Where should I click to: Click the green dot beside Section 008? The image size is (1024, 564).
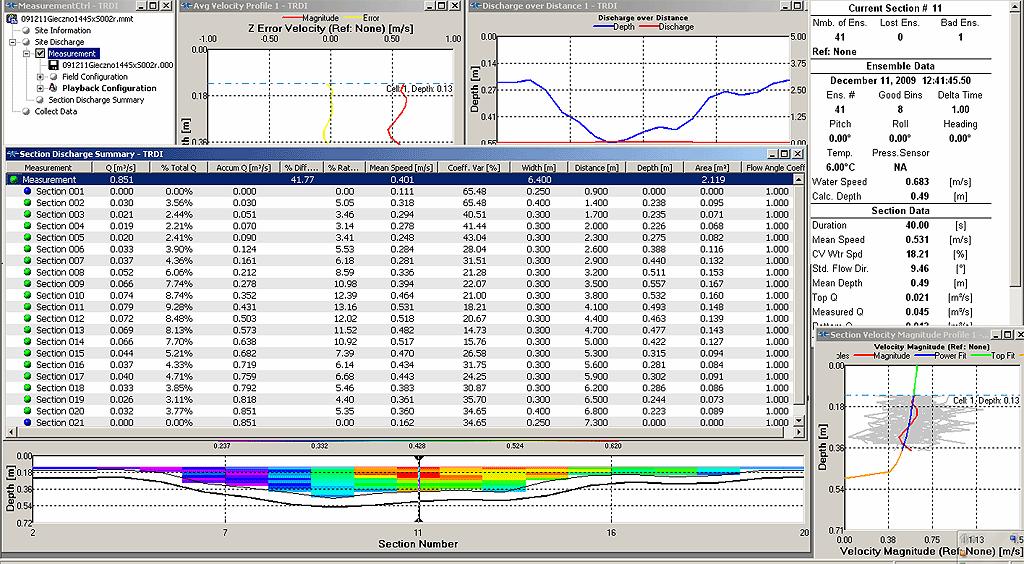click(x=27, y=272)
